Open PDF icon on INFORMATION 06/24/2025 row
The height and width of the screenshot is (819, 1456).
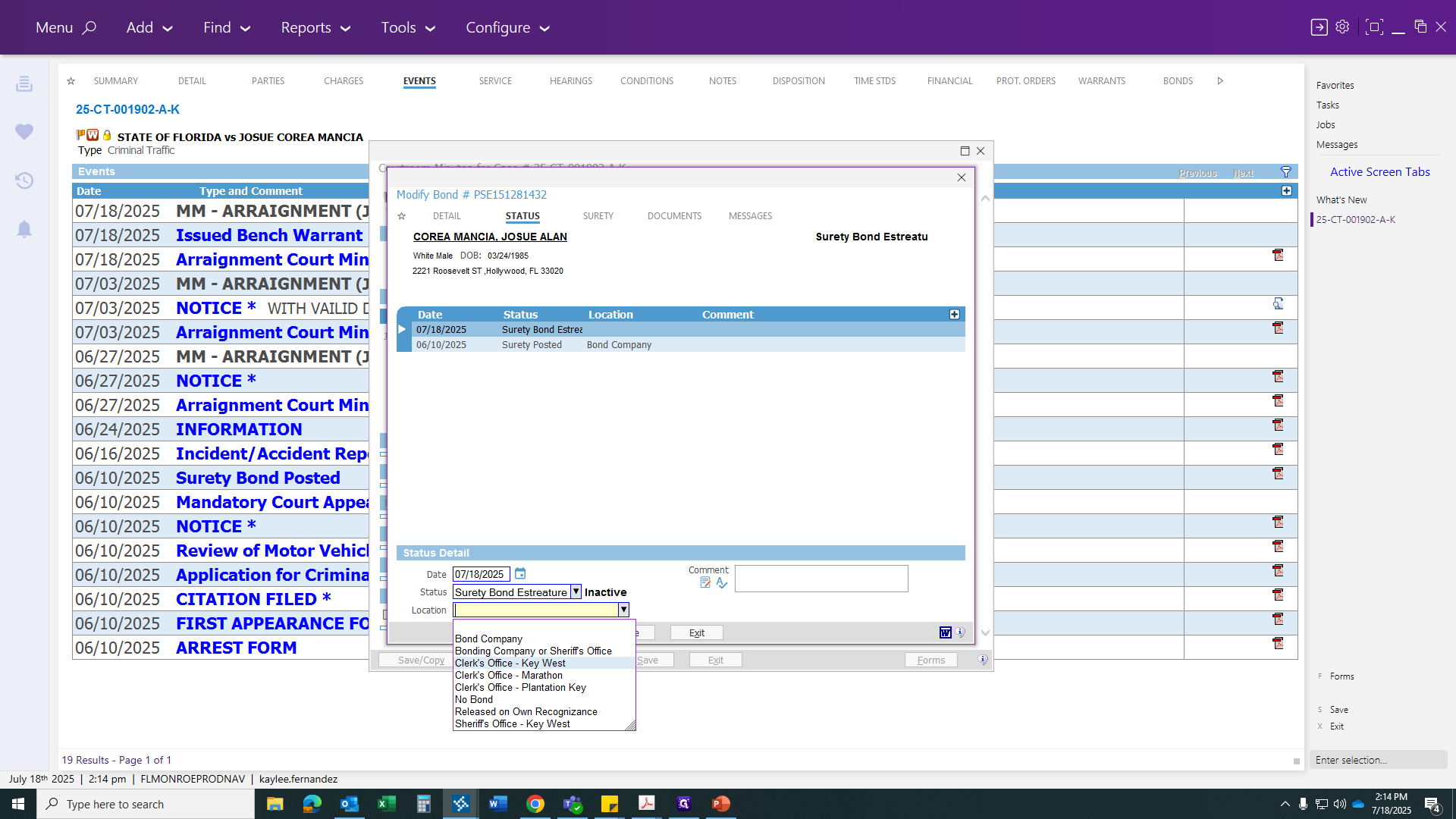point(1278,425)
